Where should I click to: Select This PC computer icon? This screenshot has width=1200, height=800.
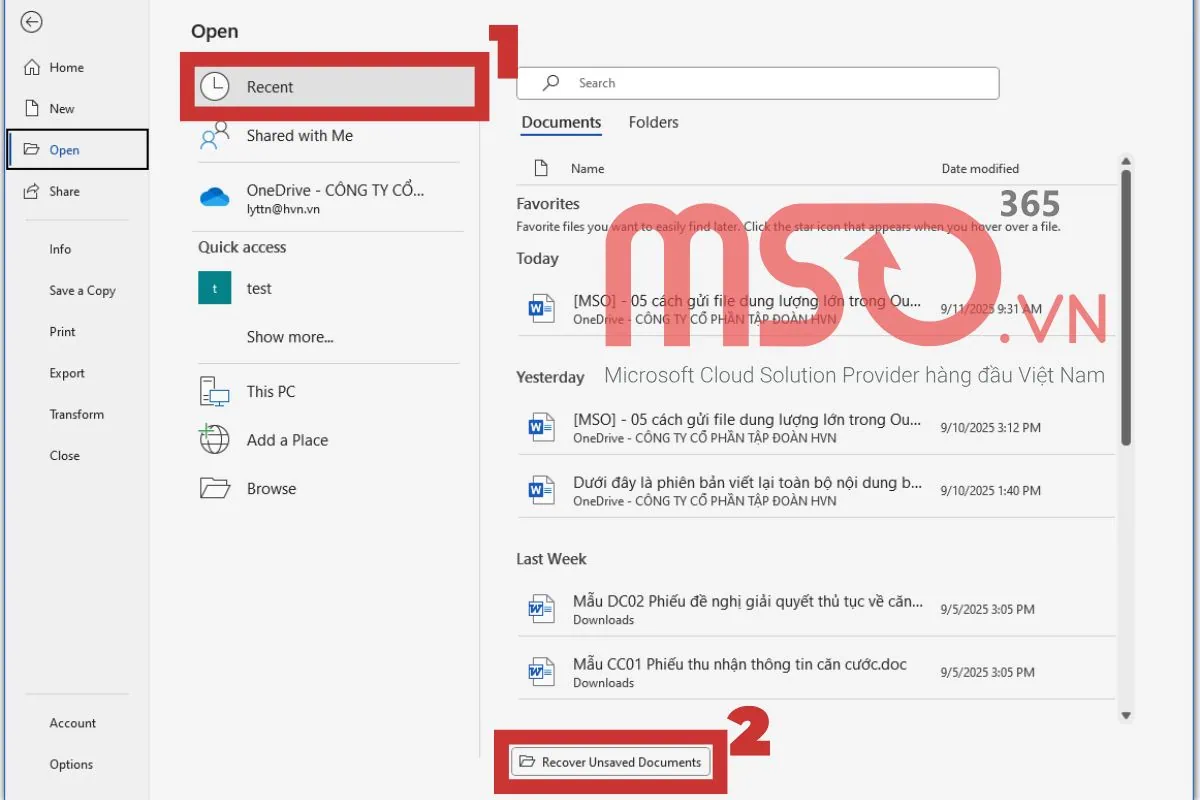(x=215, y=392)
